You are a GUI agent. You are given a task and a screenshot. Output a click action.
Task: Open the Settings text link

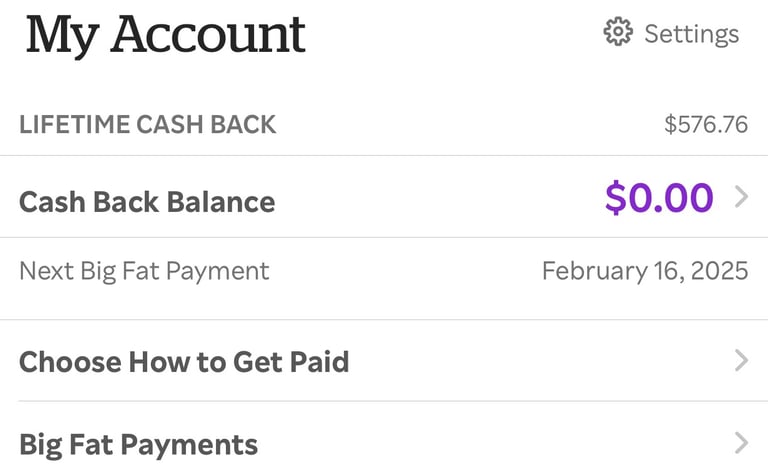pyautogui.click(x=691, y=34)
